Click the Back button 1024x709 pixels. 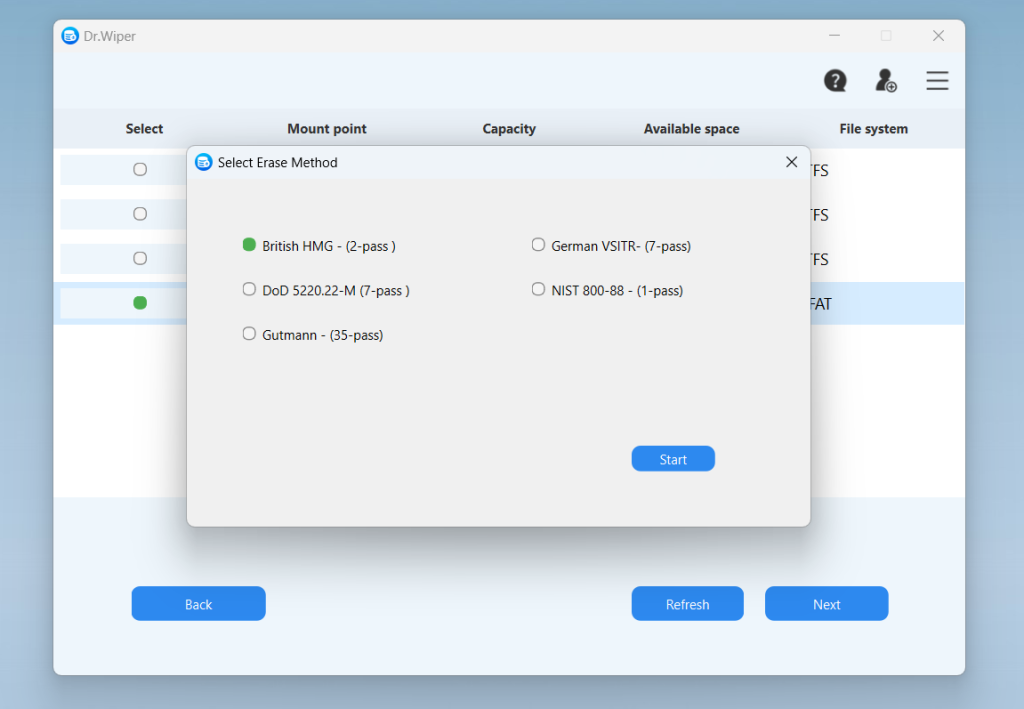(198, 603)
